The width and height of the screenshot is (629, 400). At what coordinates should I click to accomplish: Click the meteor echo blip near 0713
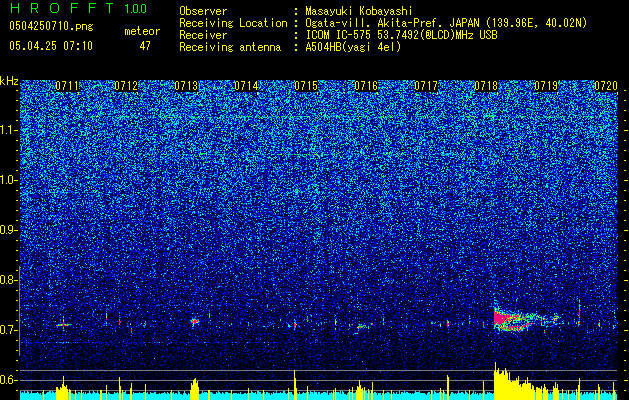[195, 321]
